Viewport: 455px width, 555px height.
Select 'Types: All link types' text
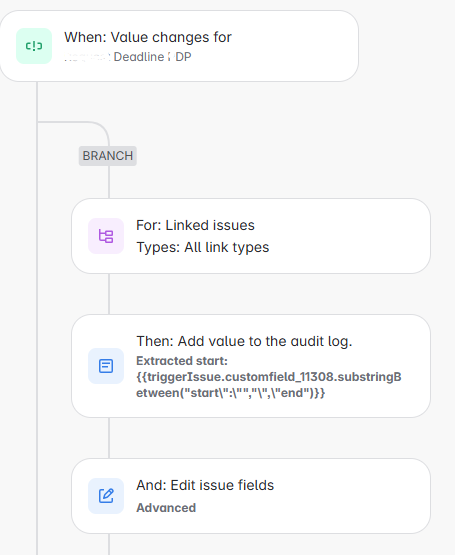203,247
